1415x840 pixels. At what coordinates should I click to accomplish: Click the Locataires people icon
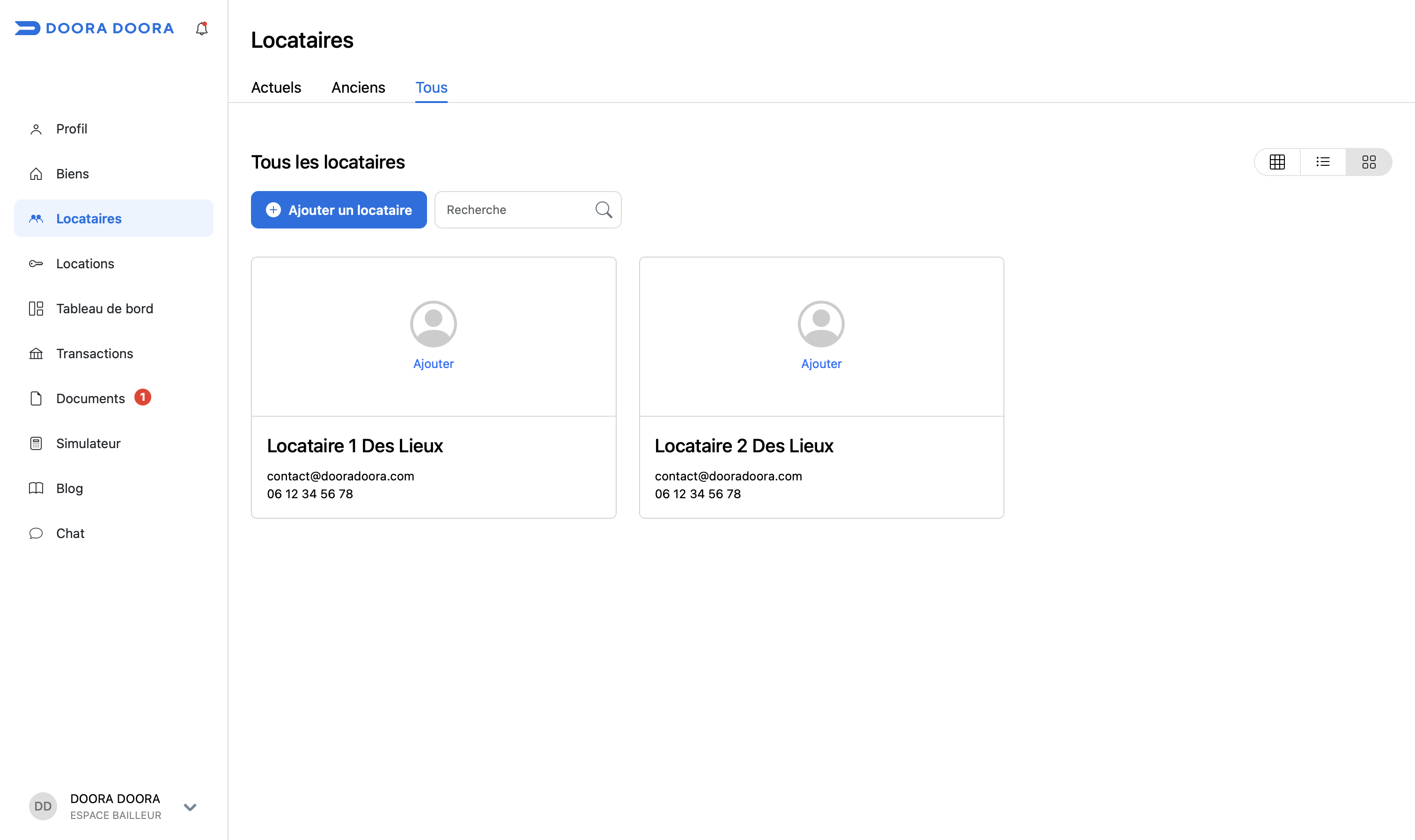(x=36, y=219)
